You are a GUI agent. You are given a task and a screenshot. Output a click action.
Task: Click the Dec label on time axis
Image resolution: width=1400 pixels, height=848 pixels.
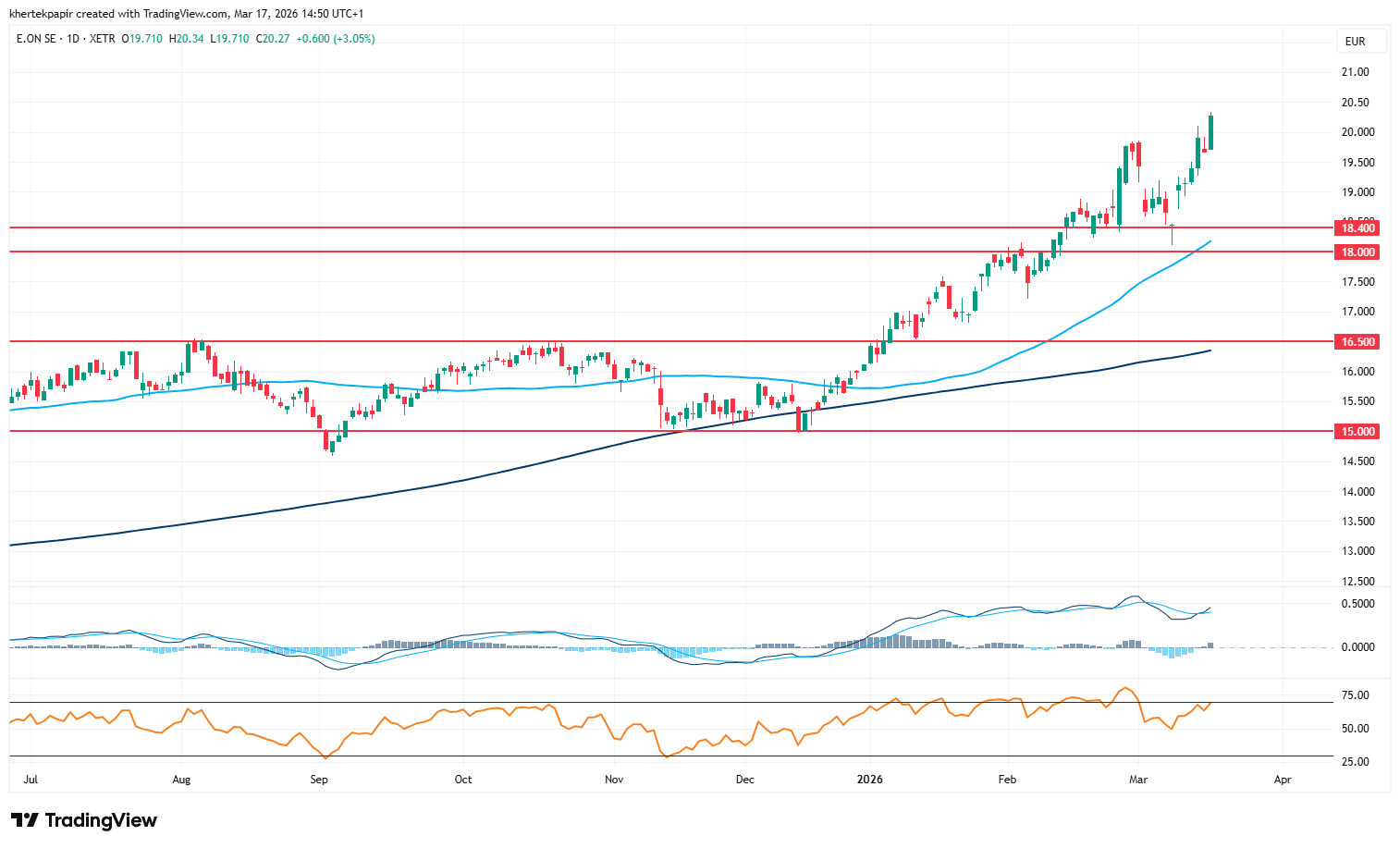point(744,780)
